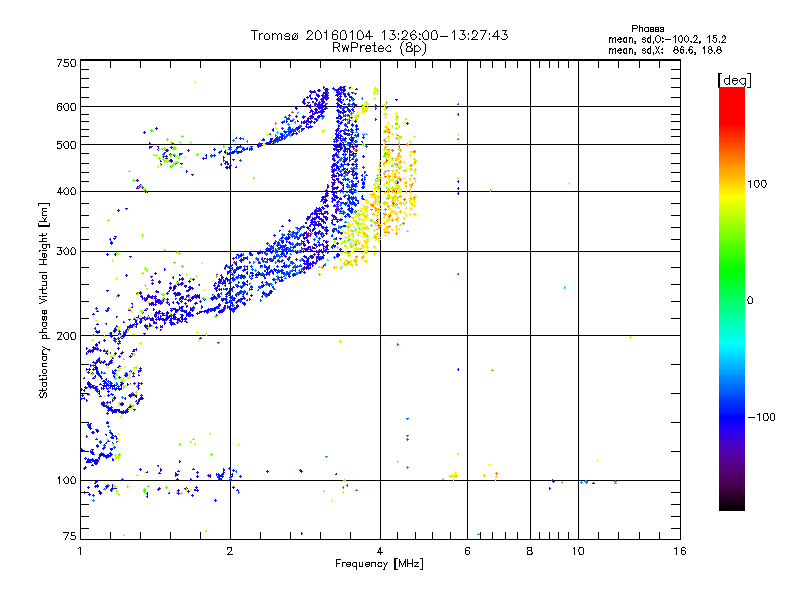
Task: Select the RwPretec (8p) subtitle
Action: point(379,48)
